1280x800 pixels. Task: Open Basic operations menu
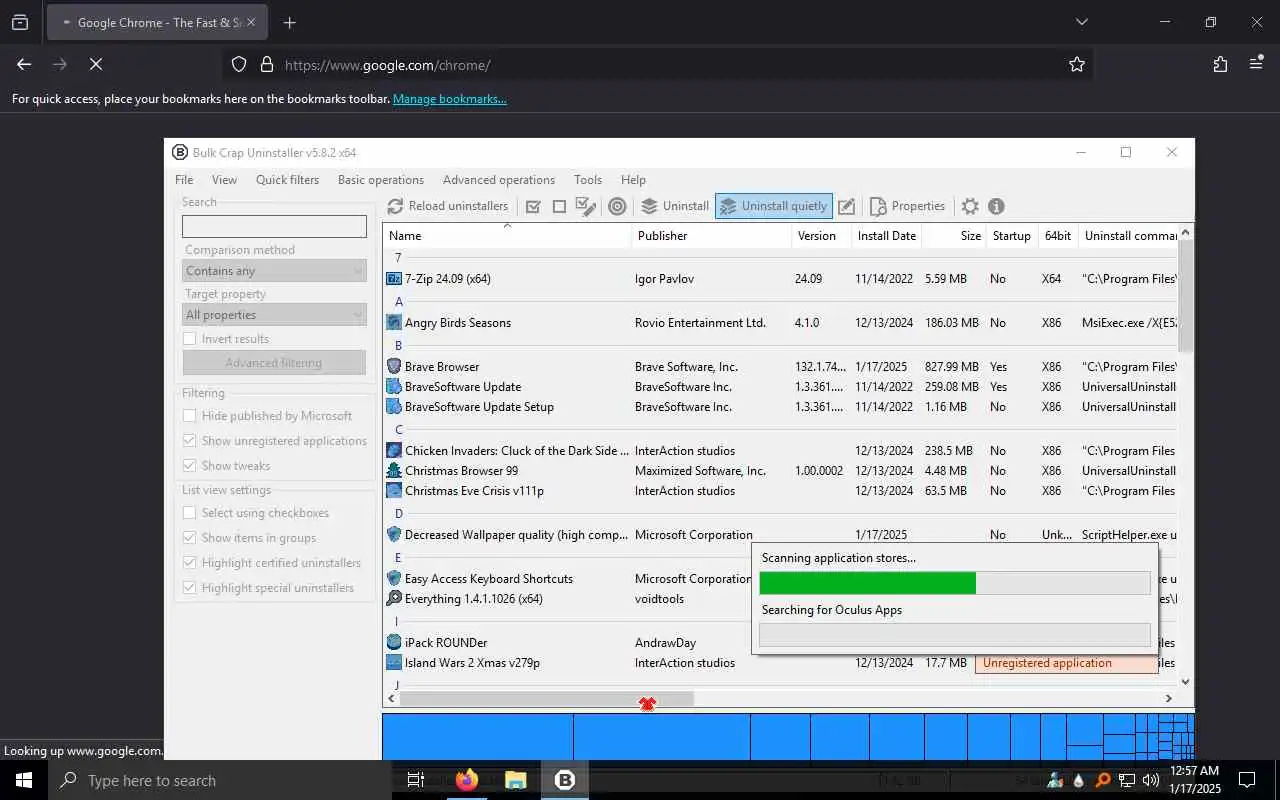coord(381,180)
